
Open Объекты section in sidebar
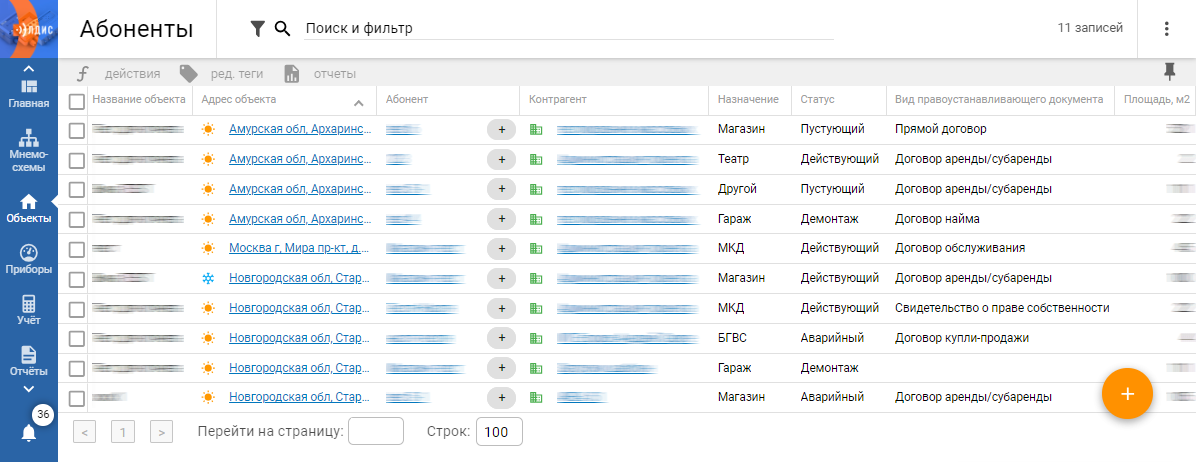(x=29, y=209)
